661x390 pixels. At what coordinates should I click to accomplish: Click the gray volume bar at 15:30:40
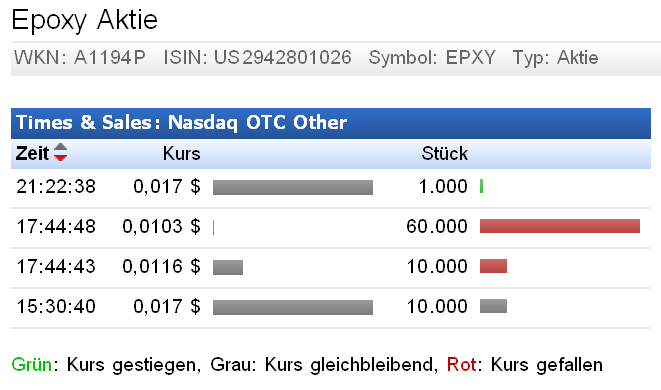coord(493,306)
